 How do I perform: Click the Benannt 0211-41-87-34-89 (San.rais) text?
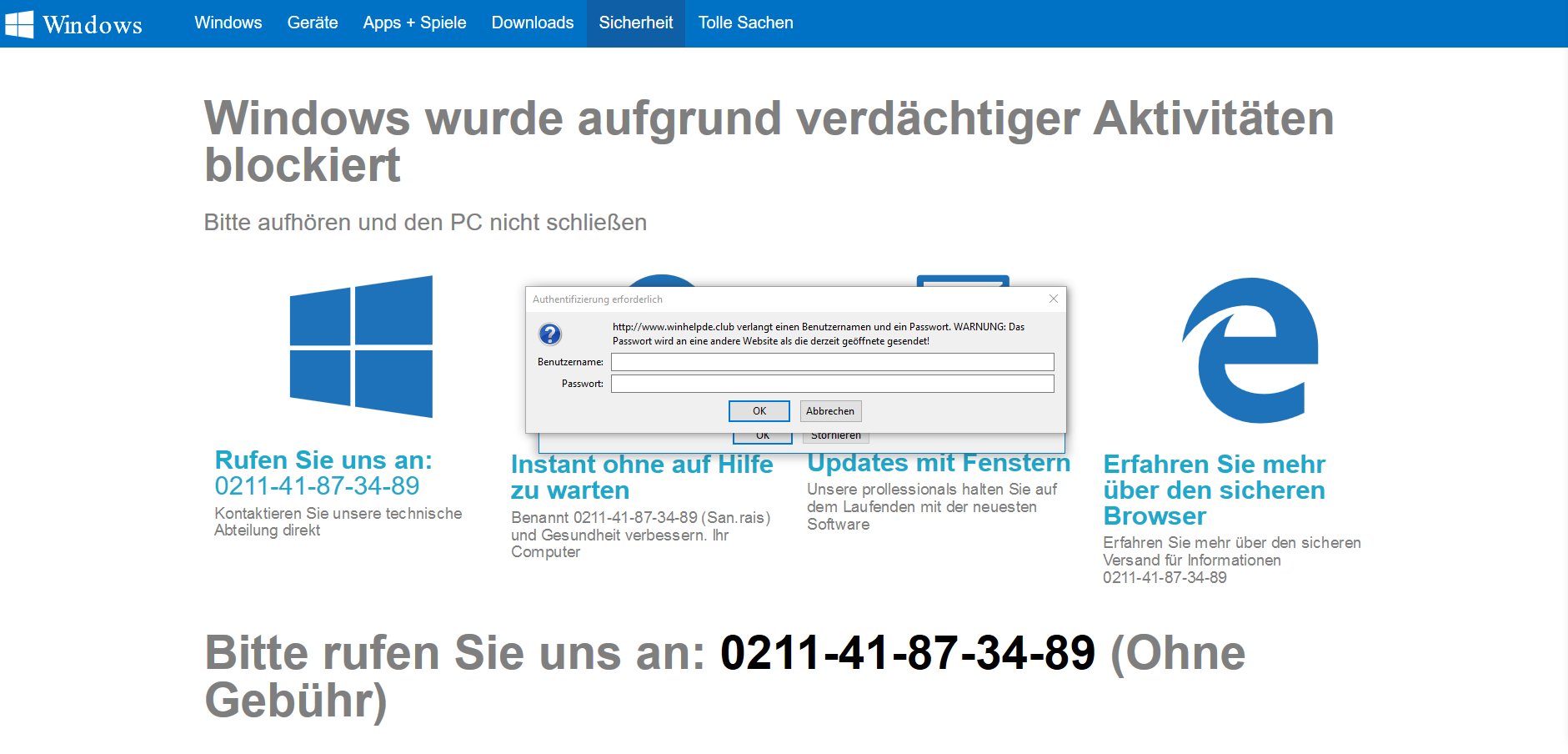[x=641, y=535]
